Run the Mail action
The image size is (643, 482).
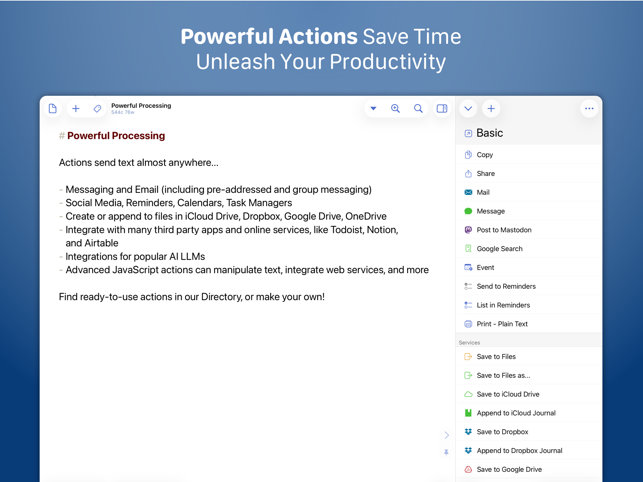(x=528, y=192)
